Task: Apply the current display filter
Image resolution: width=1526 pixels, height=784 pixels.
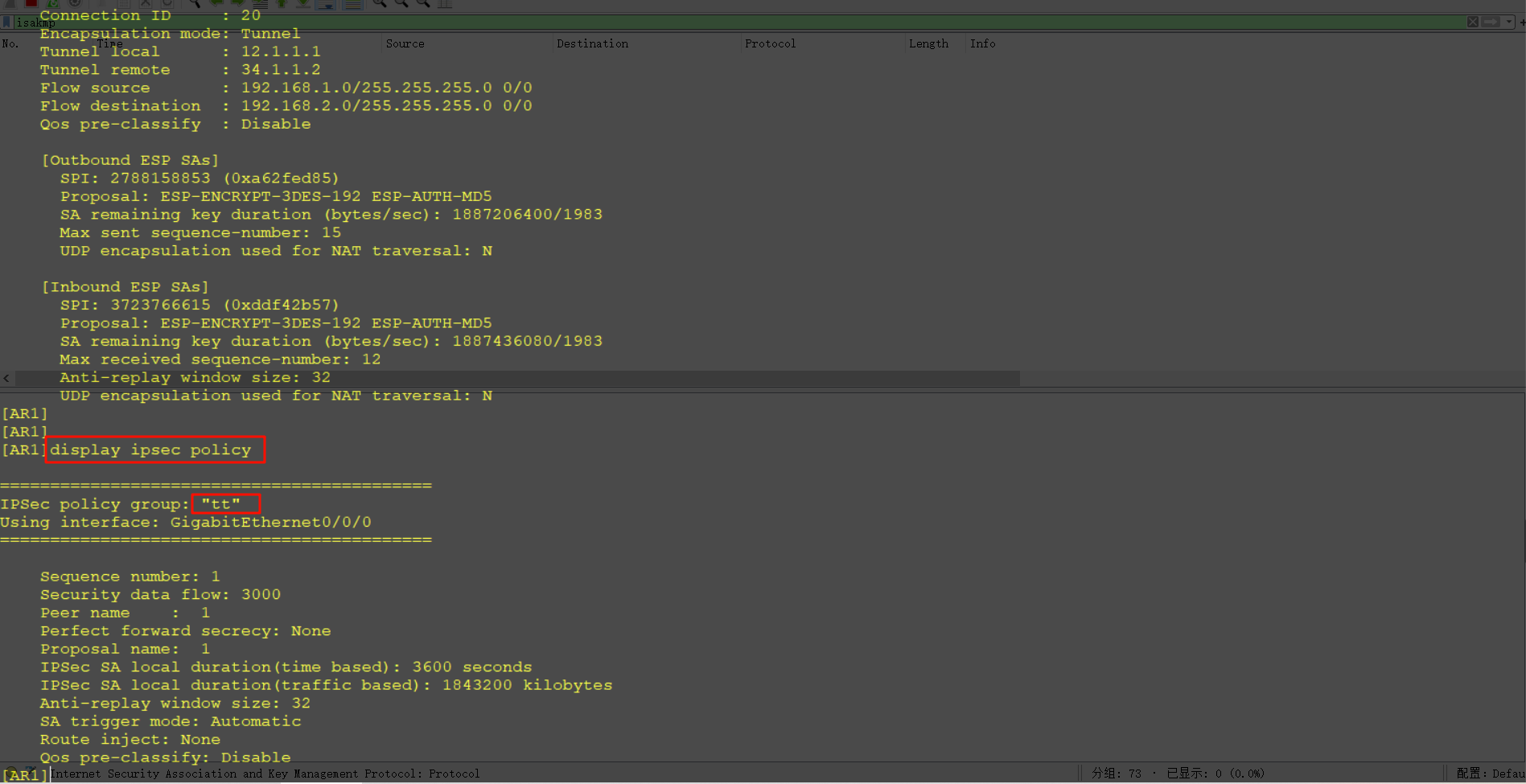Action: click(1491, 22)
